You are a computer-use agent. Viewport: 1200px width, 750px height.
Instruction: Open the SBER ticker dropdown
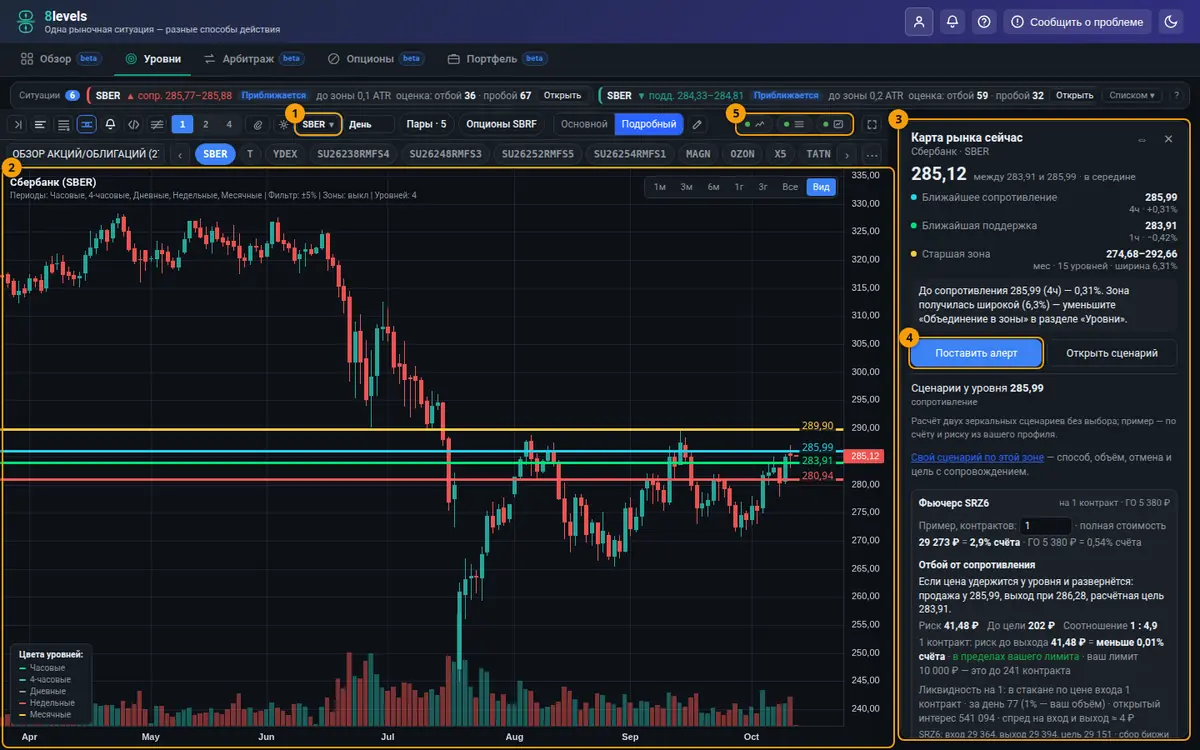(x=319, y=124)
